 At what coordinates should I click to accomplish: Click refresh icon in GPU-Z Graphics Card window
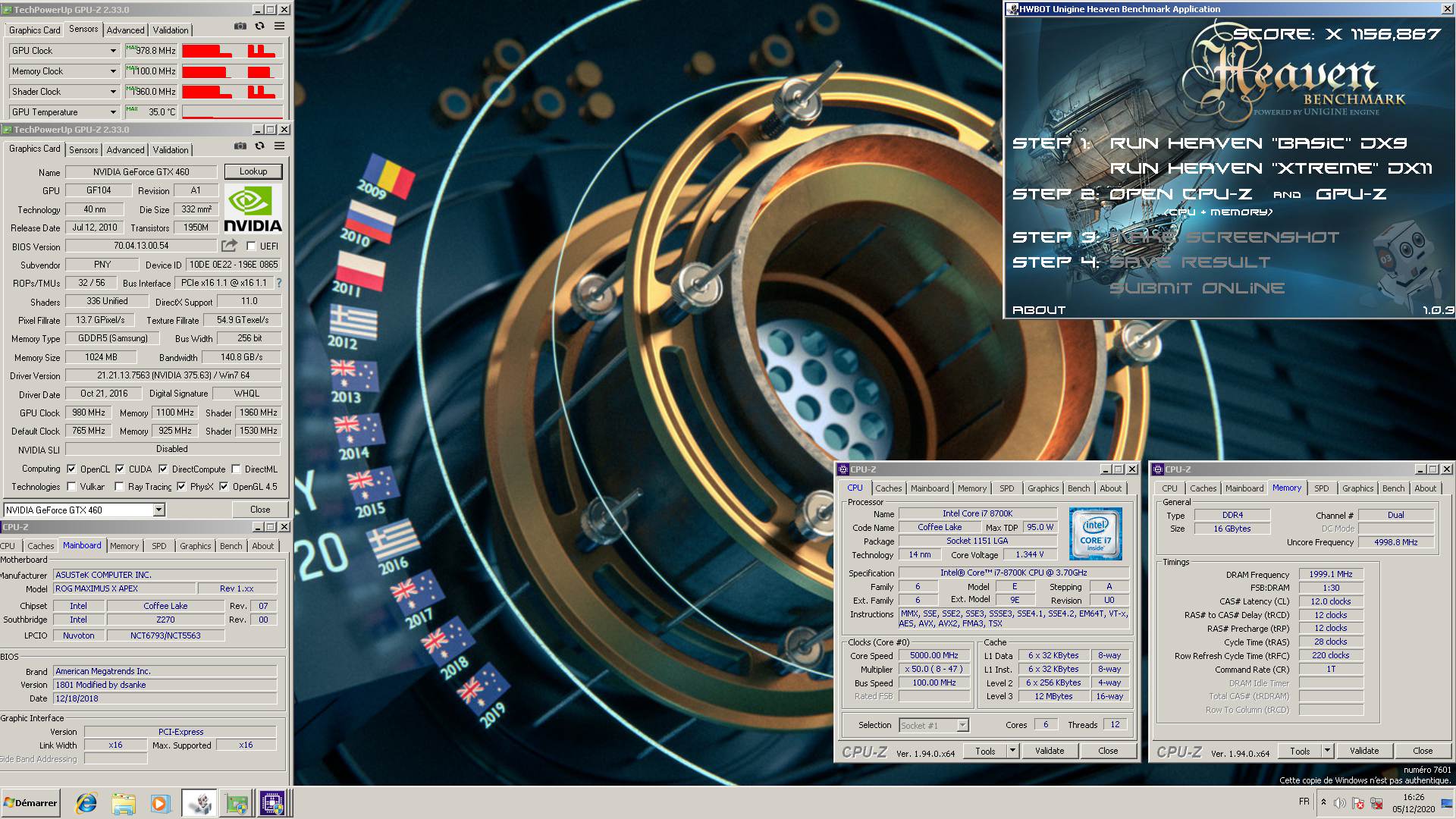[x=260, y=146]
